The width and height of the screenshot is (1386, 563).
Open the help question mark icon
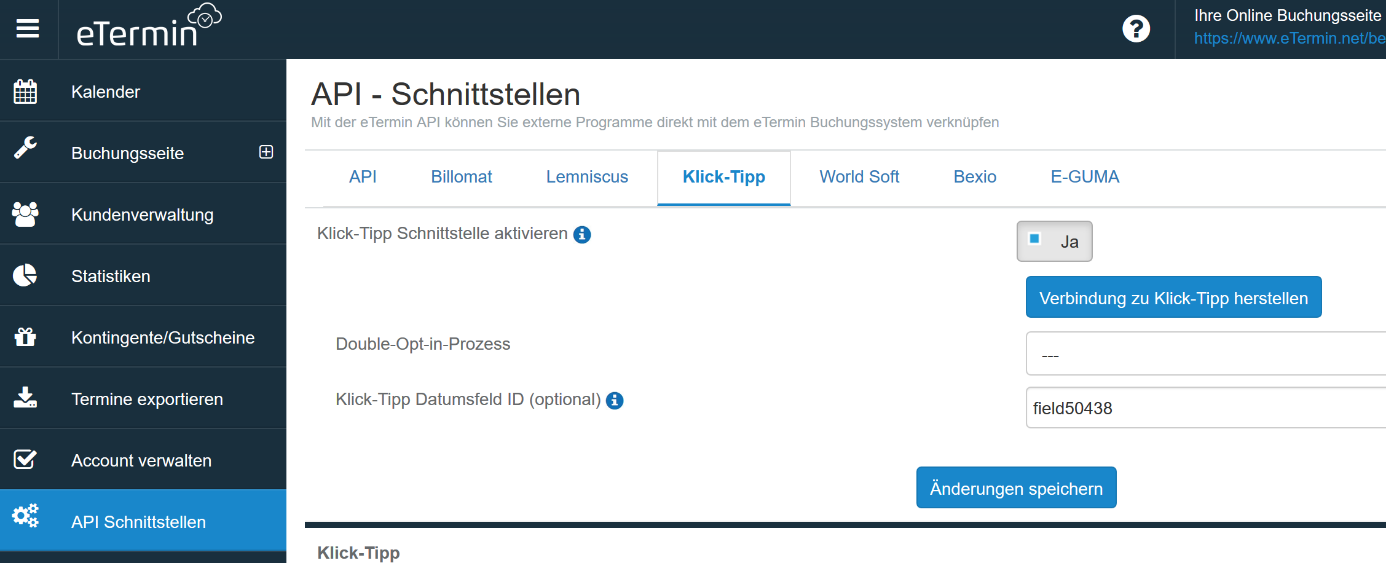1136,29
